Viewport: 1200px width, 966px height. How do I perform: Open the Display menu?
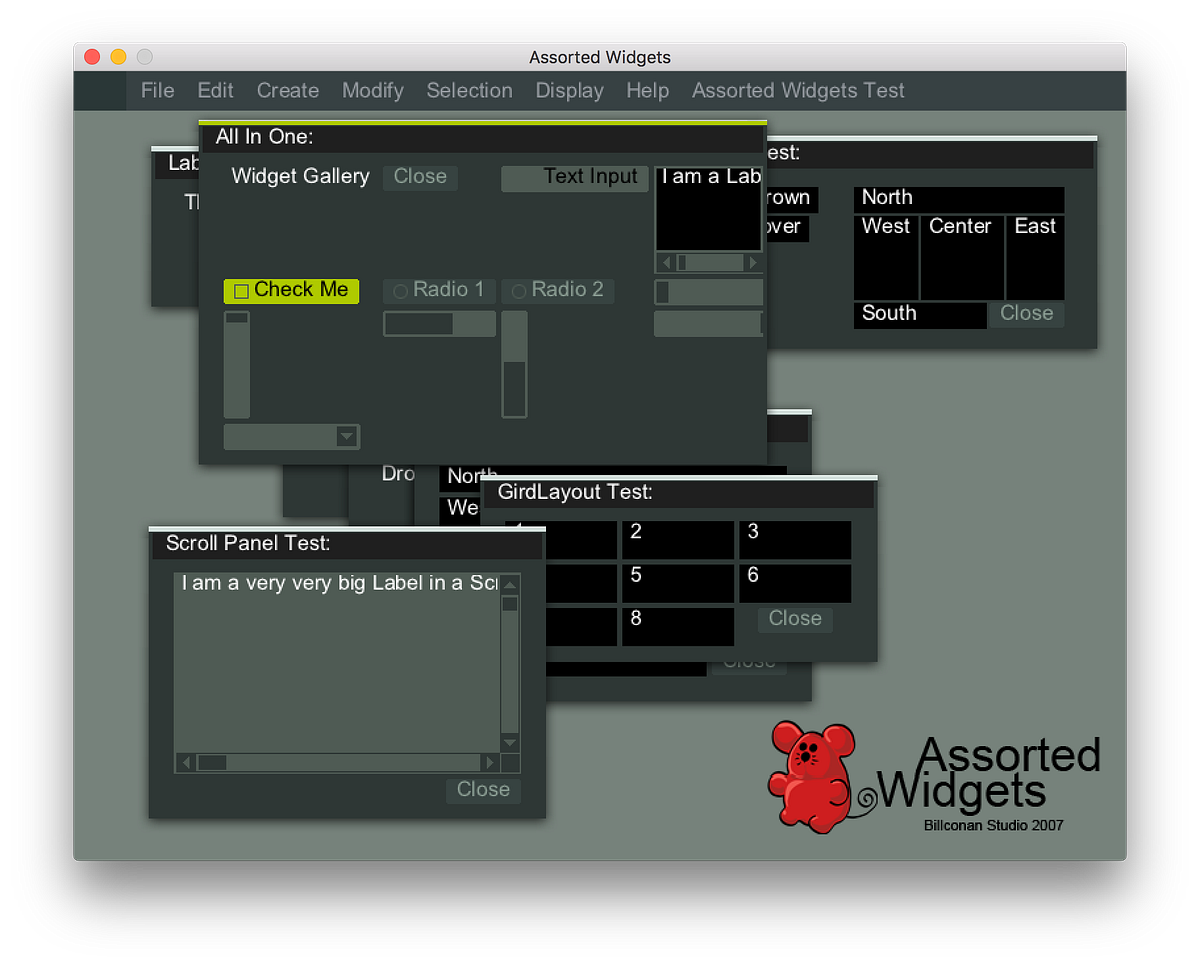coord(569,90)
